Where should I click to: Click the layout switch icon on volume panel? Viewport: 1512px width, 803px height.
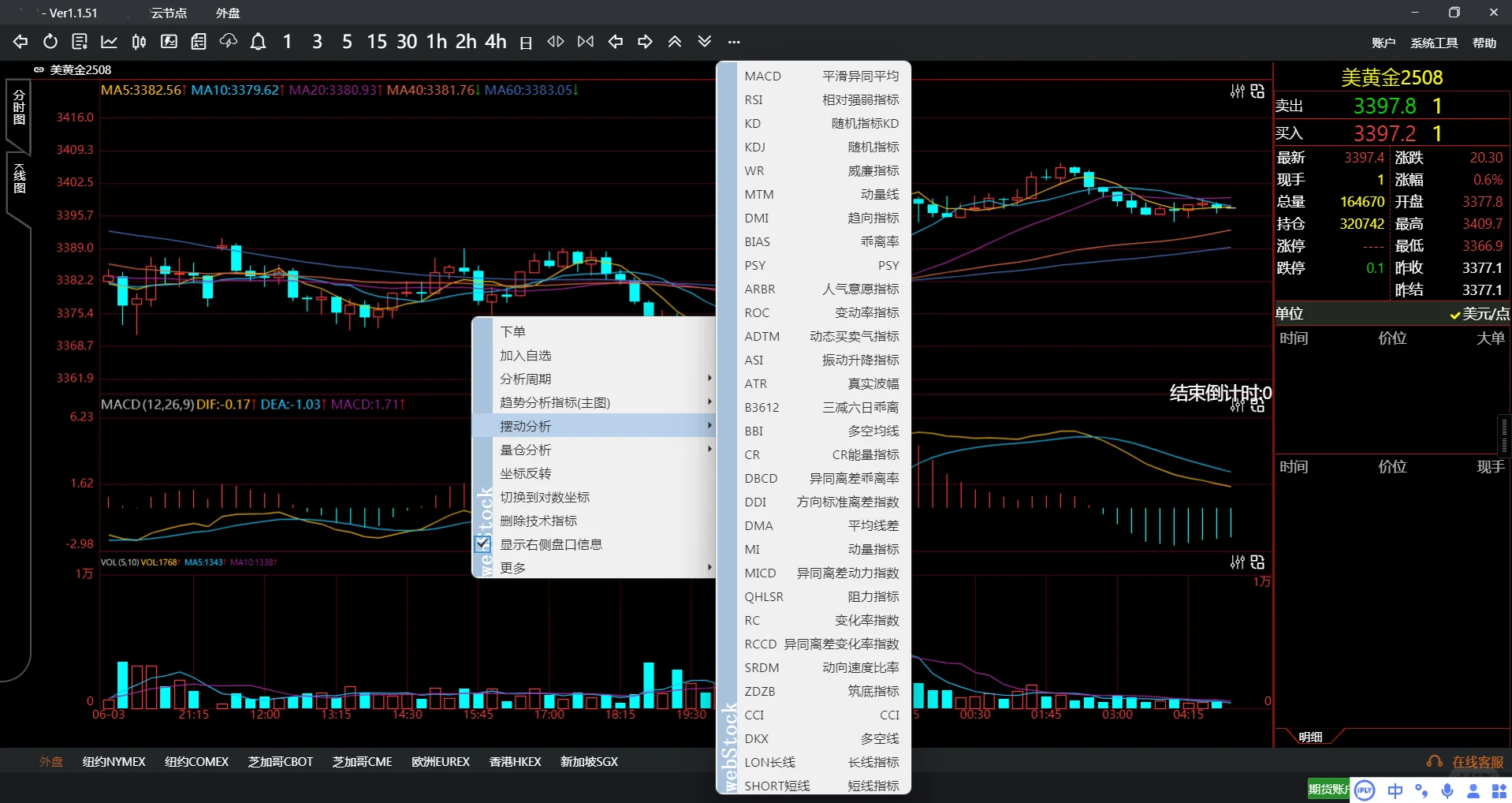pyautogui.click(x=1257, y=562)
